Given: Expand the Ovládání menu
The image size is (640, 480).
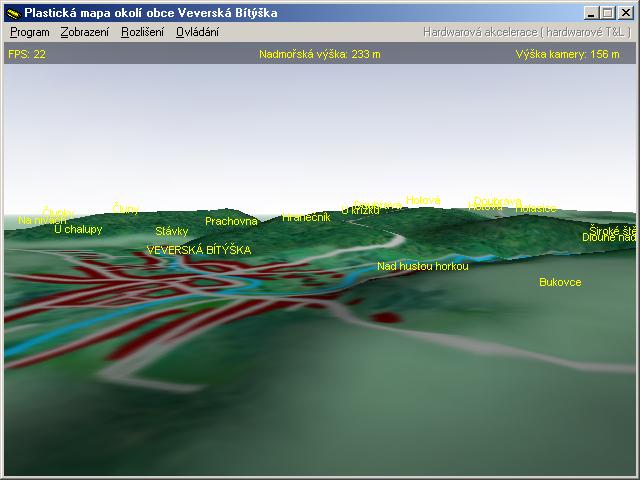Looking at the screenshot, I should 197,32.
